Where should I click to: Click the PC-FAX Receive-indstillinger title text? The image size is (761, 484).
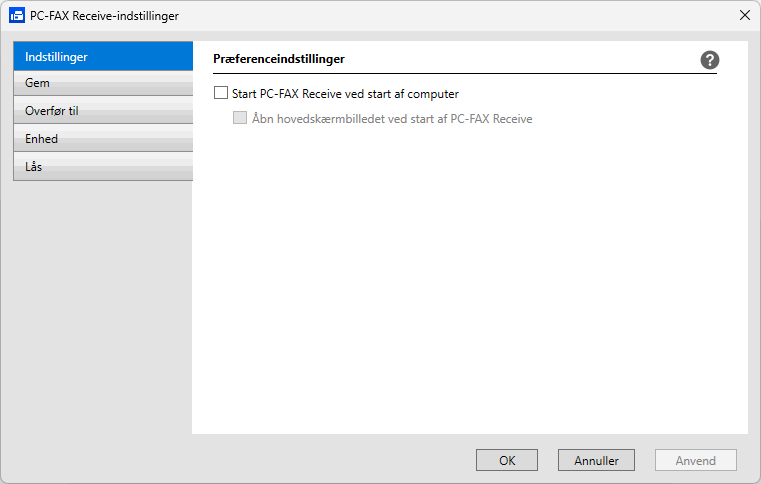[105, 16]
